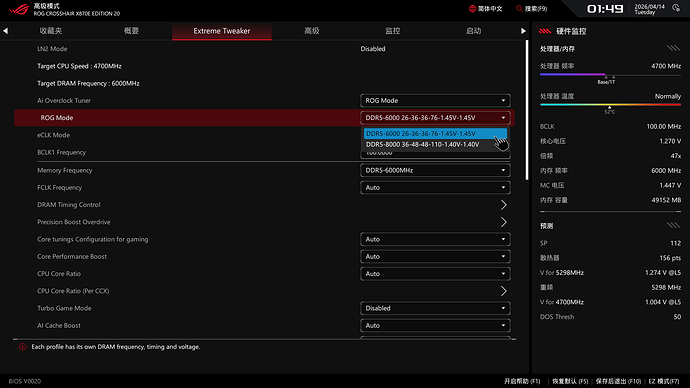Click 保存后退出 (F10) button
The height and width of the screenshot is (388, 690).
tap(618, 381)
